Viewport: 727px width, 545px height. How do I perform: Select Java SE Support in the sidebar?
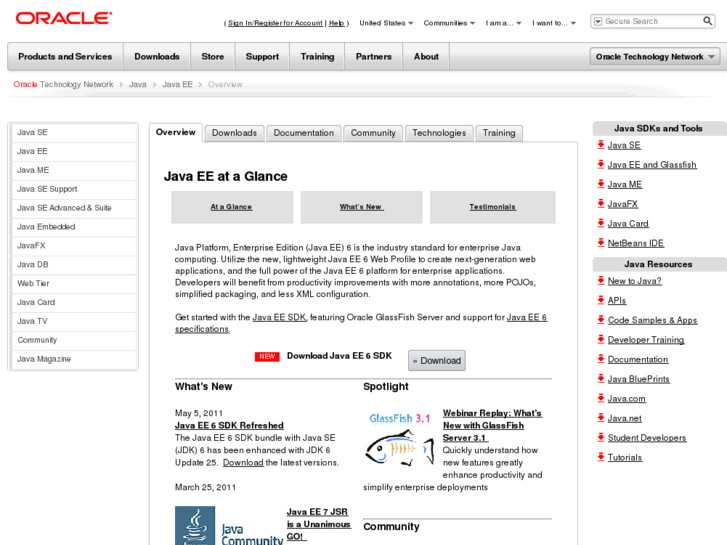tap(74, 189)
